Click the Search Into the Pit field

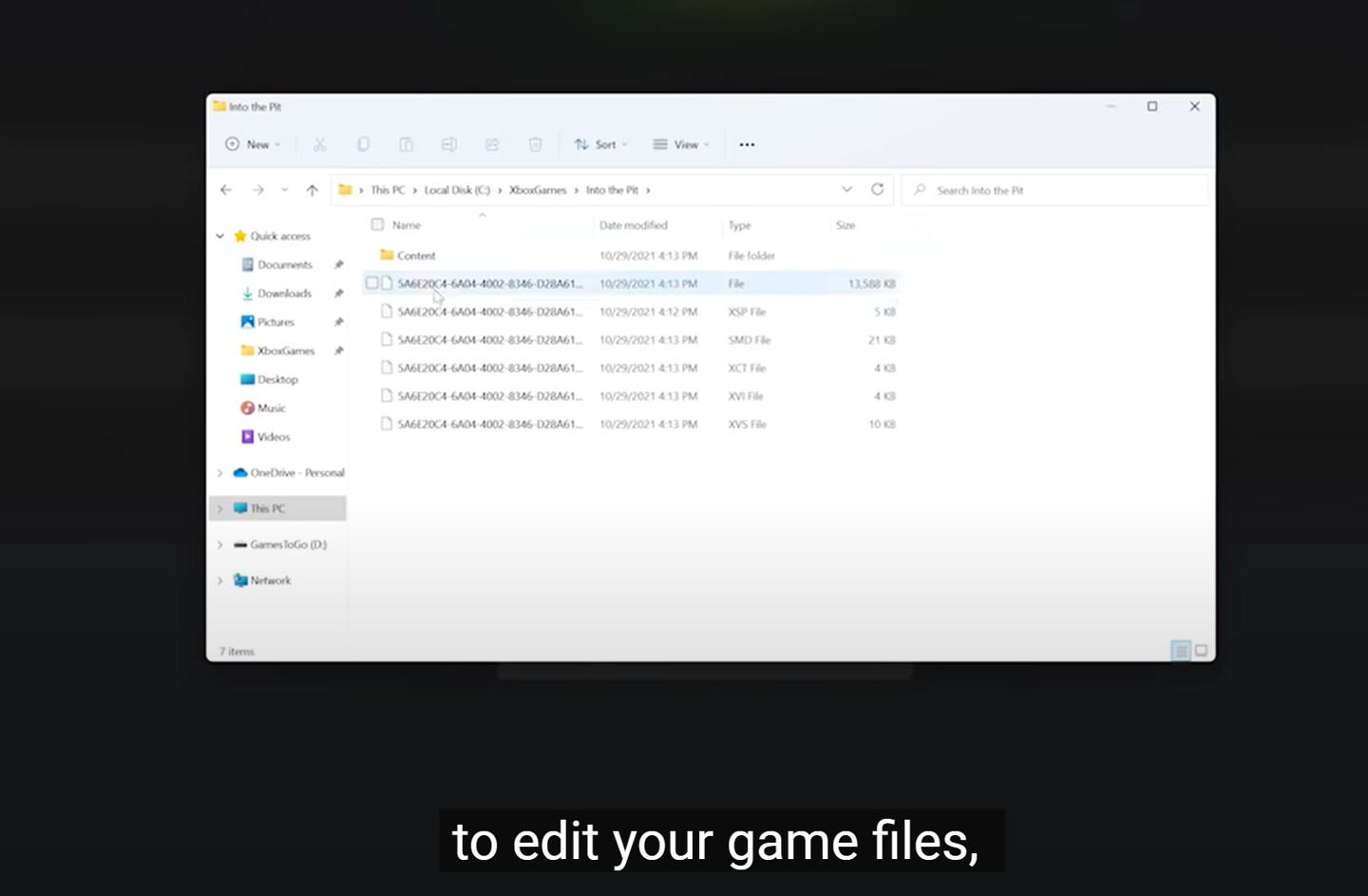click(1054, 190)
